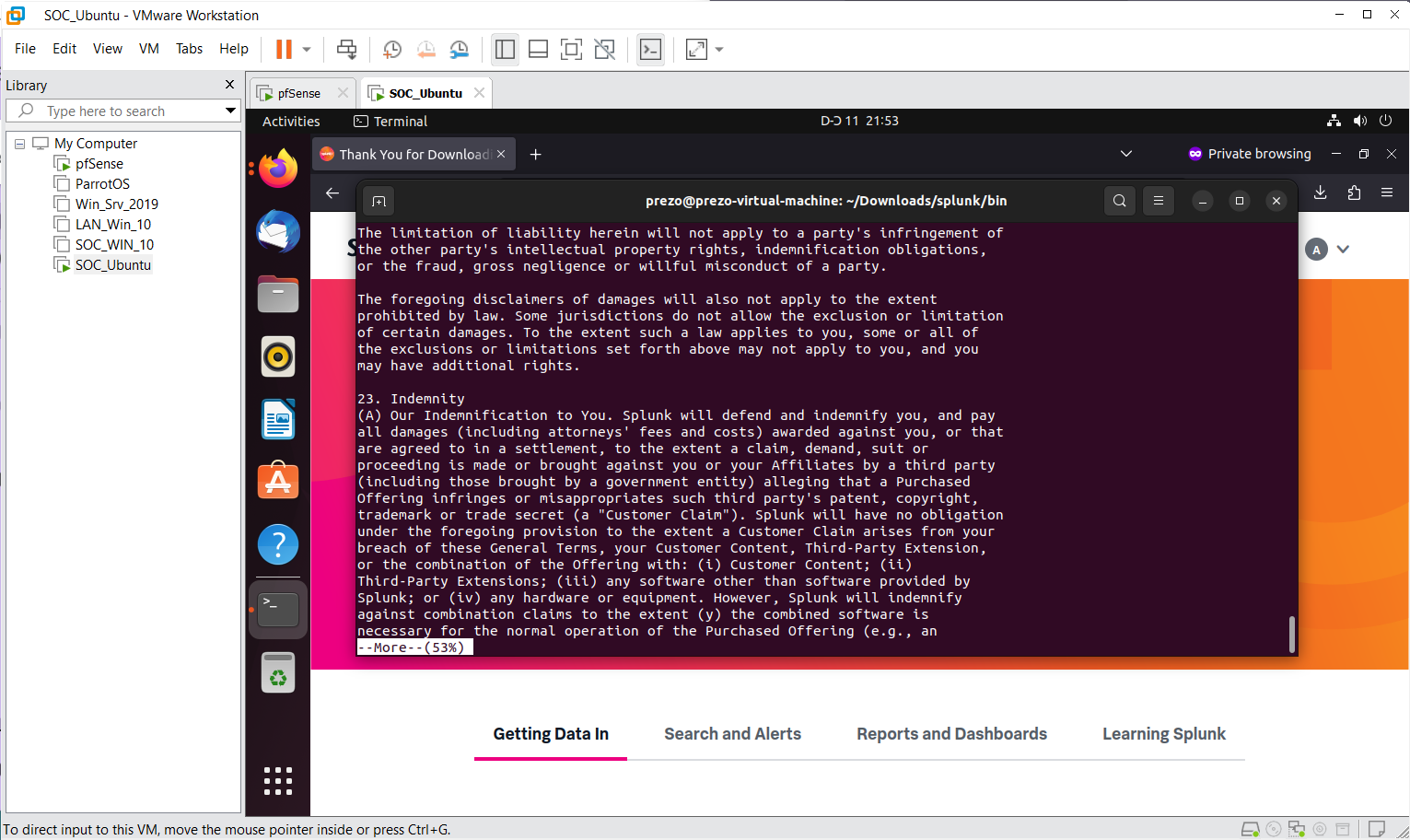Switch to Unity mode
Screen dimensions: 1410x840
pos(604,50)
